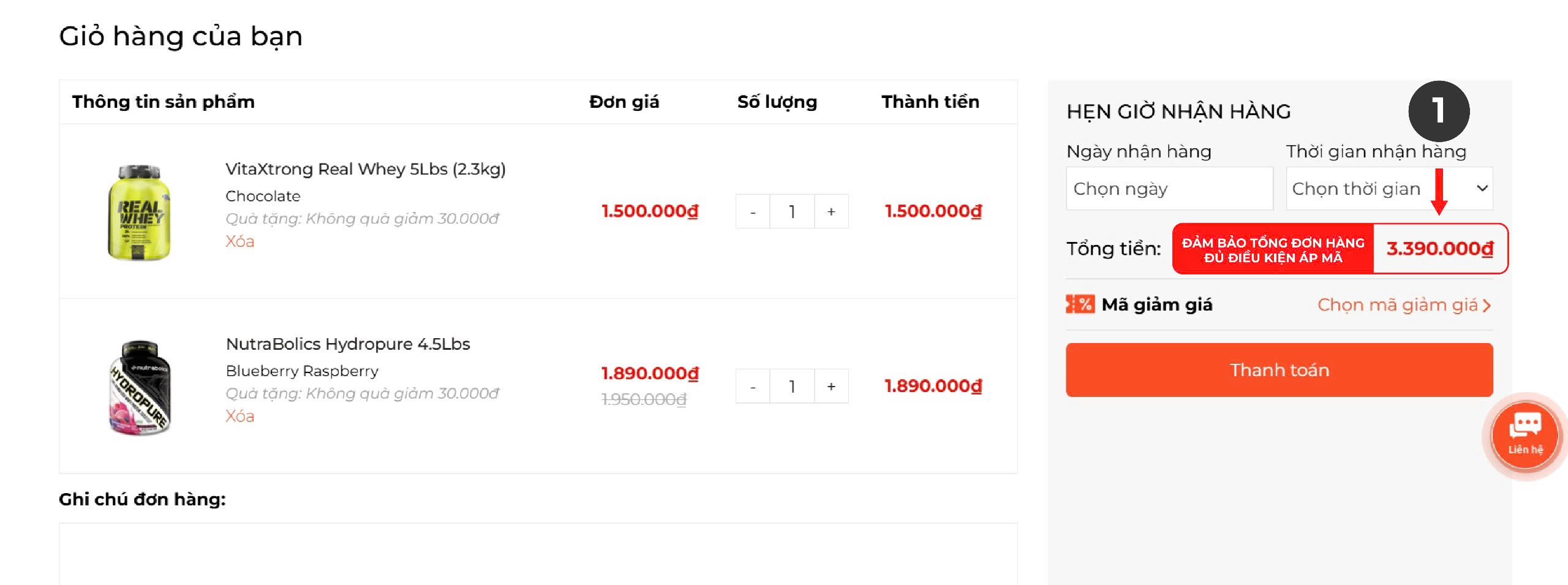
Task: Open the Liên hệ chat bubble icon
Action: pyautogui.click(x=1525, y=436)
